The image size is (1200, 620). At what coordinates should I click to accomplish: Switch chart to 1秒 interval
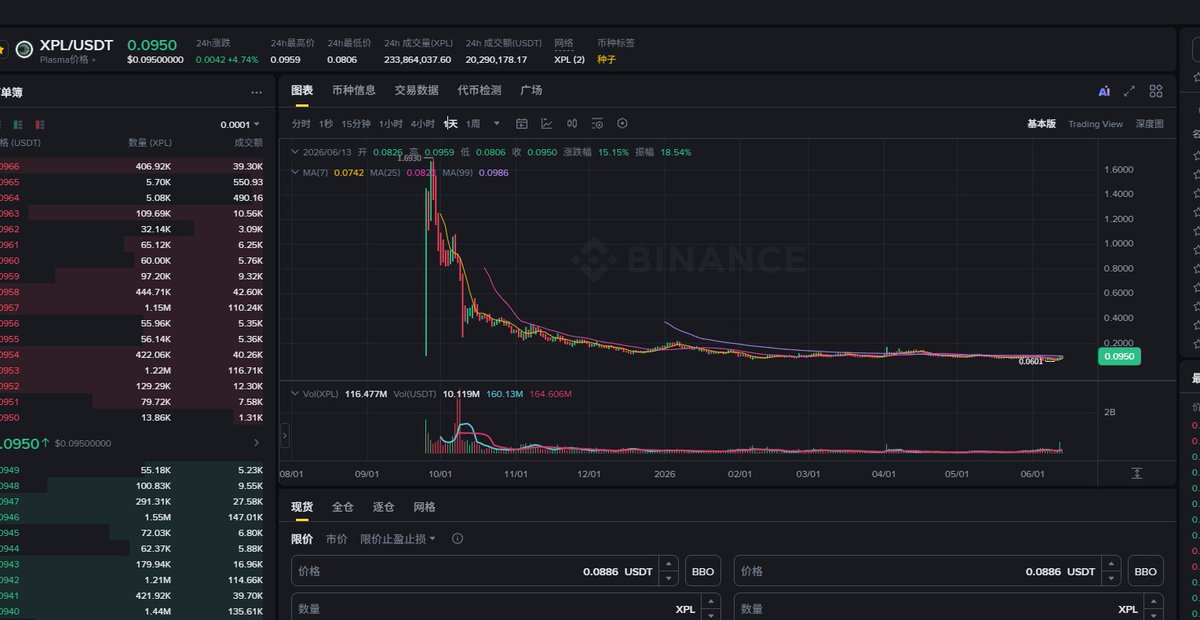pyautogui.click(x=326, y=124)
